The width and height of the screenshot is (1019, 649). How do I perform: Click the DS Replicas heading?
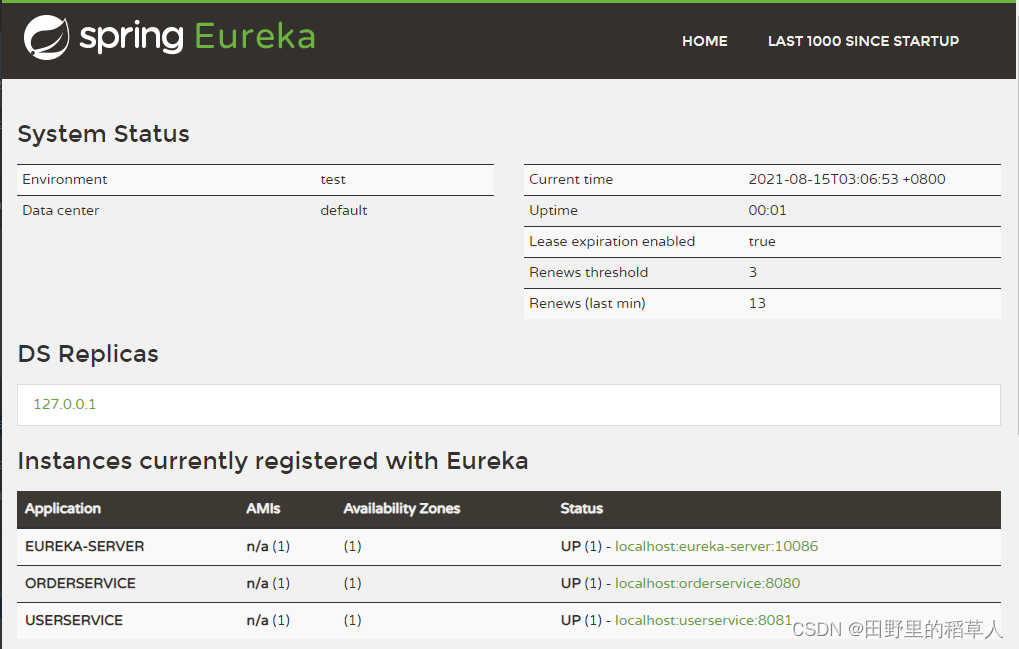tap(88, 354)
